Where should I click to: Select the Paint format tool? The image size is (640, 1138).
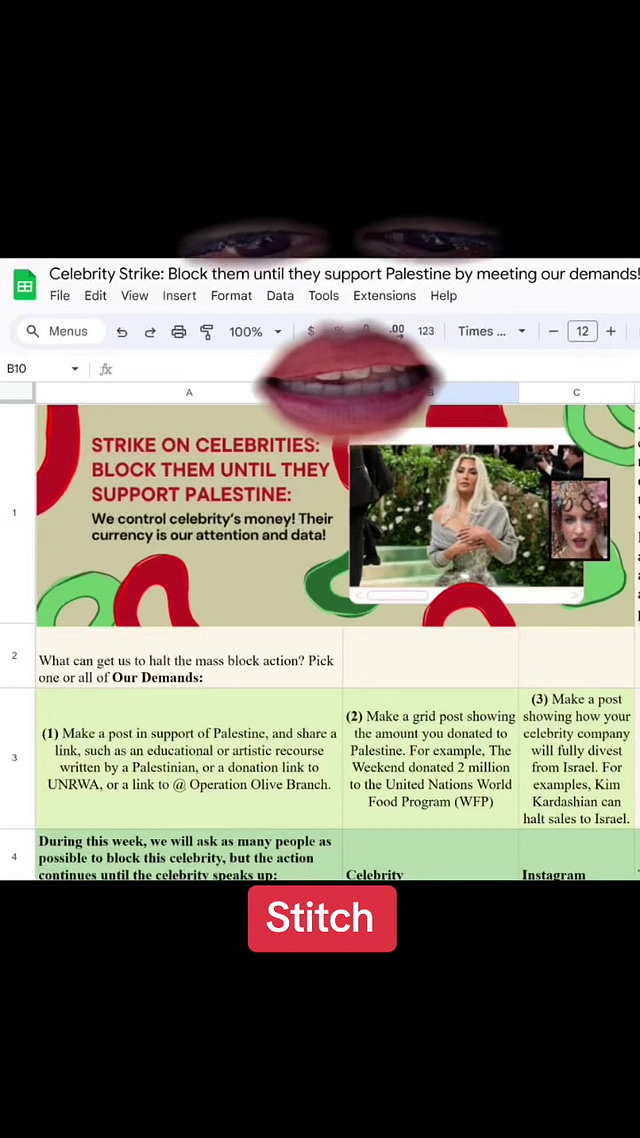point(207,332)
